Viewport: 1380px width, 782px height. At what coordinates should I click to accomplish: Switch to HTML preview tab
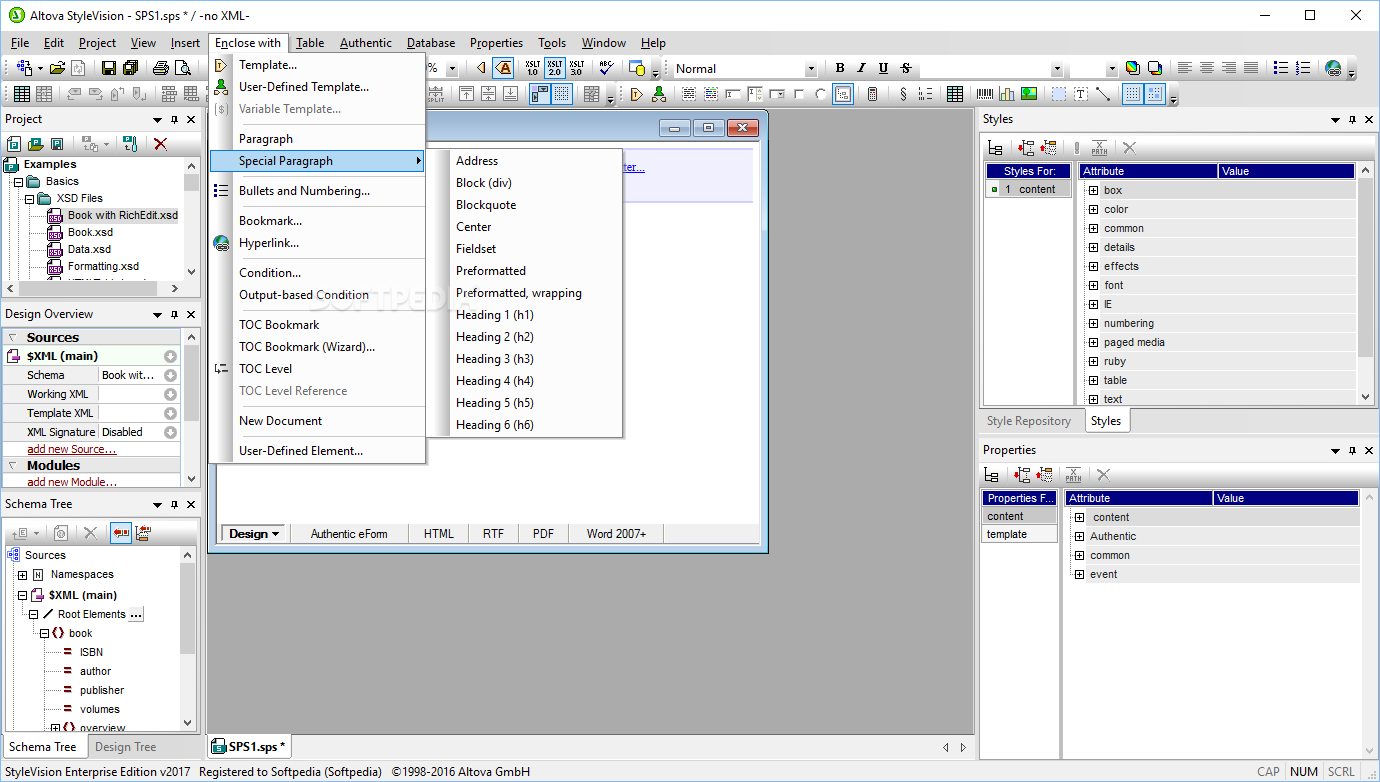439,534
